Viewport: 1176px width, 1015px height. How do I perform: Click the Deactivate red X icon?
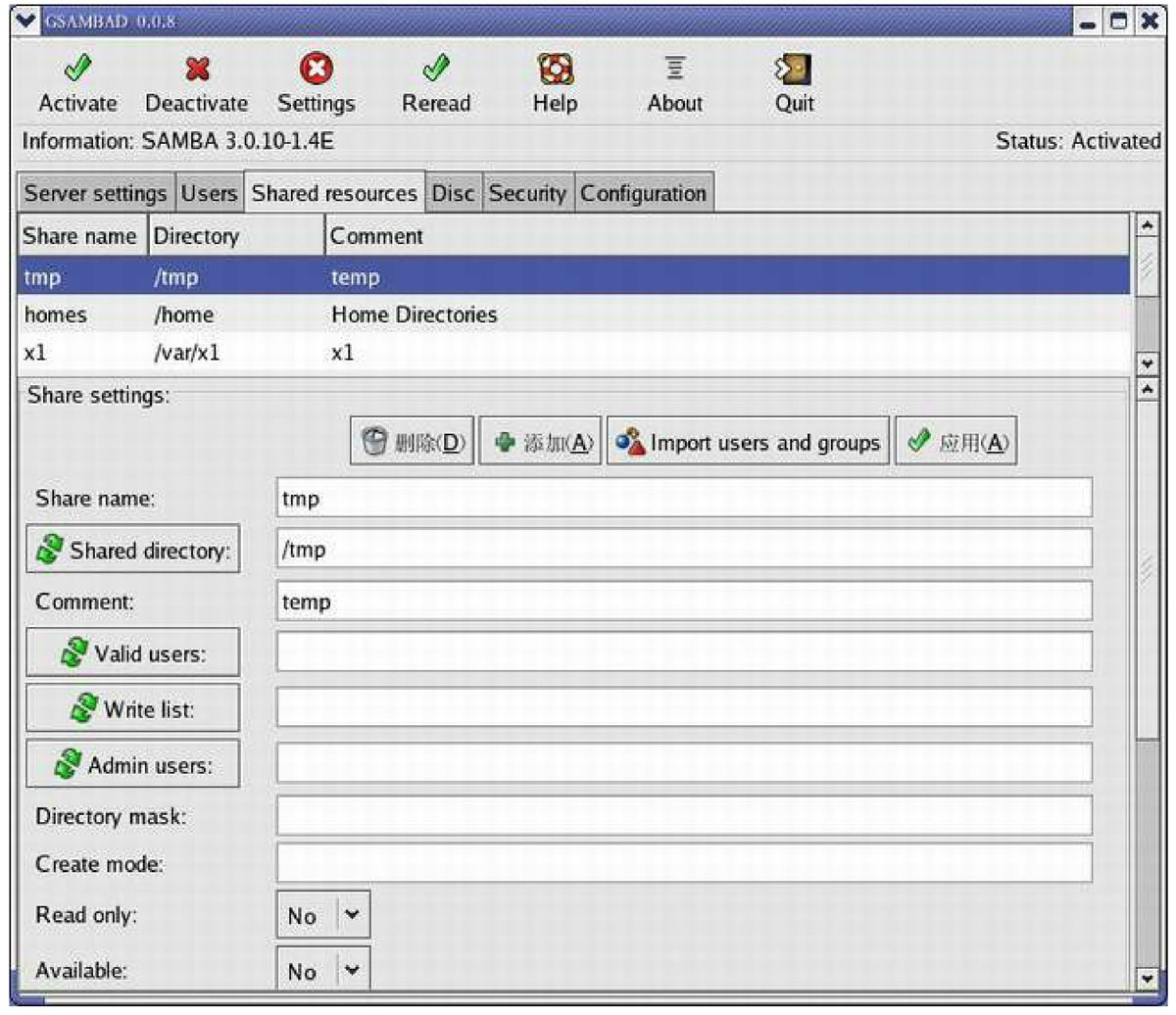(197, 69)
